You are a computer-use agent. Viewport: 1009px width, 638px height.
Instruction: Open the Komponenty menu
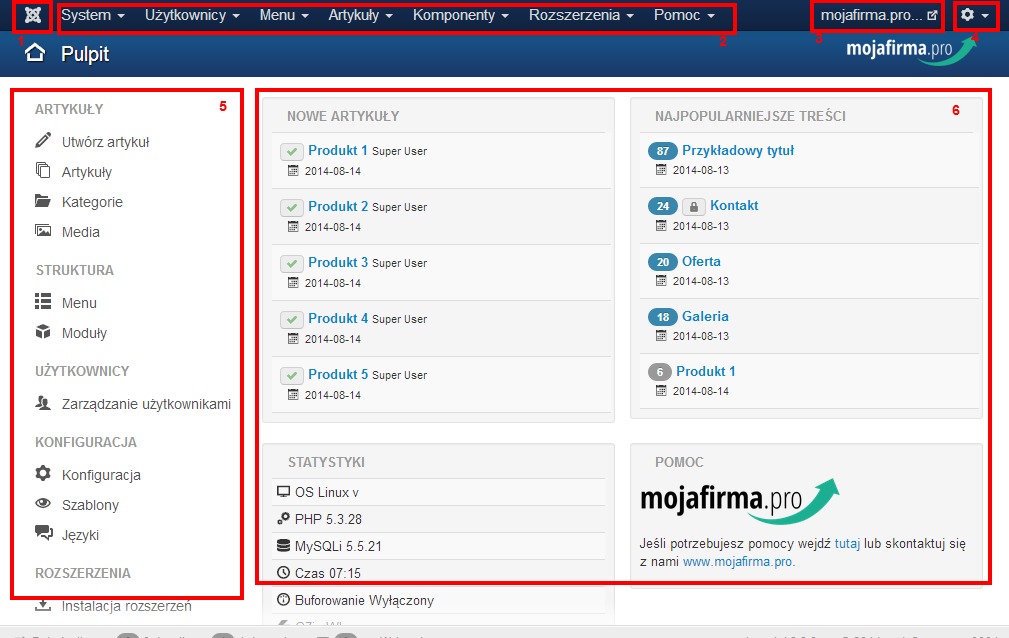[x=460, y=16]
